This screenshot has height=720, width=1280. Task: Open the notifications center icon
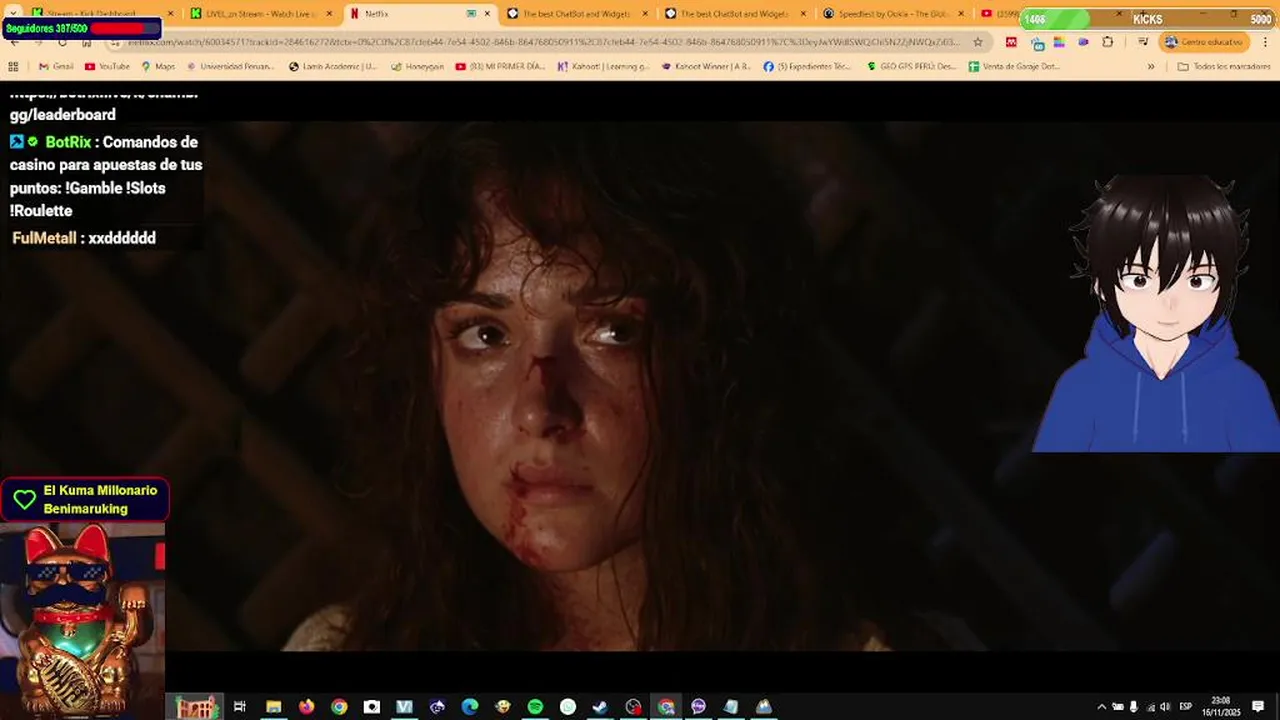coord(1258,707)
